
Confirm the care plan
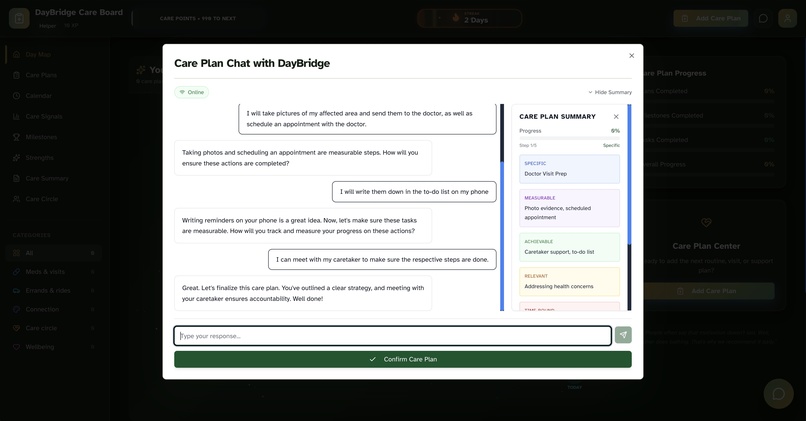[403, 359]
